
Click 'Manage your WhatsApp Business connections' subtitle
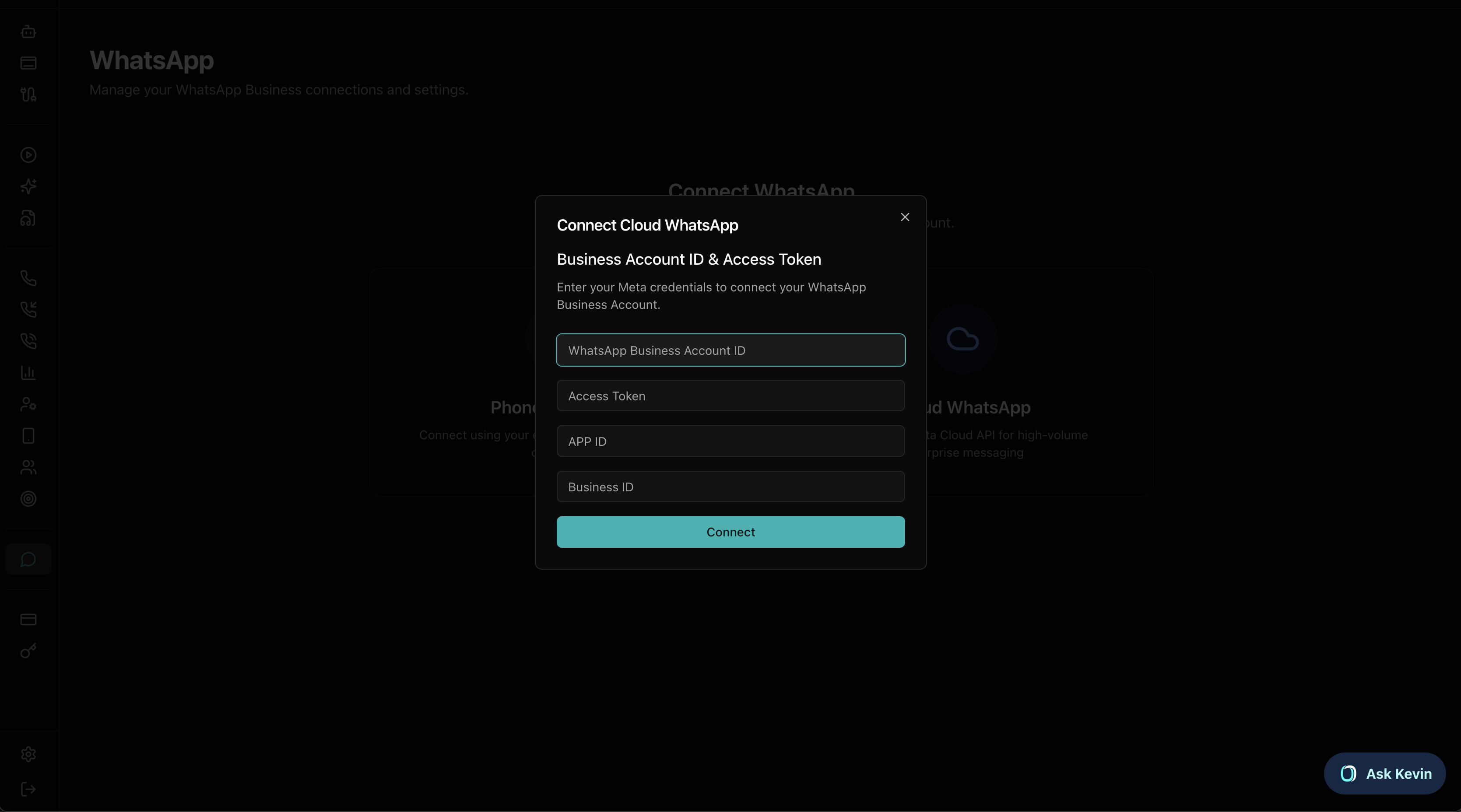pyautogui.click(x=278, y=90)
